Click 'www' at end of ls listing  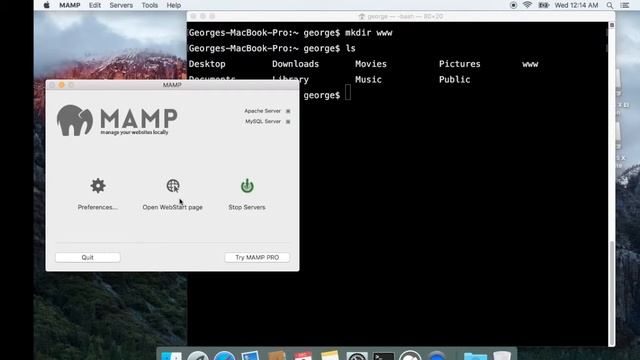click(x=530, y=64)
